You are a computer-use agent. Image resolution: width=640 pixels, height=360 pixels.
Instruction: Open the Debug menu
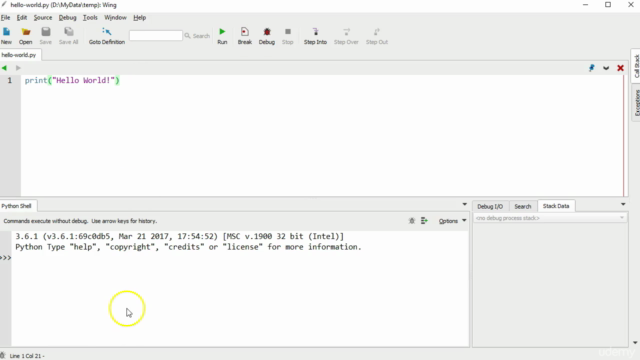coord(67,18)
